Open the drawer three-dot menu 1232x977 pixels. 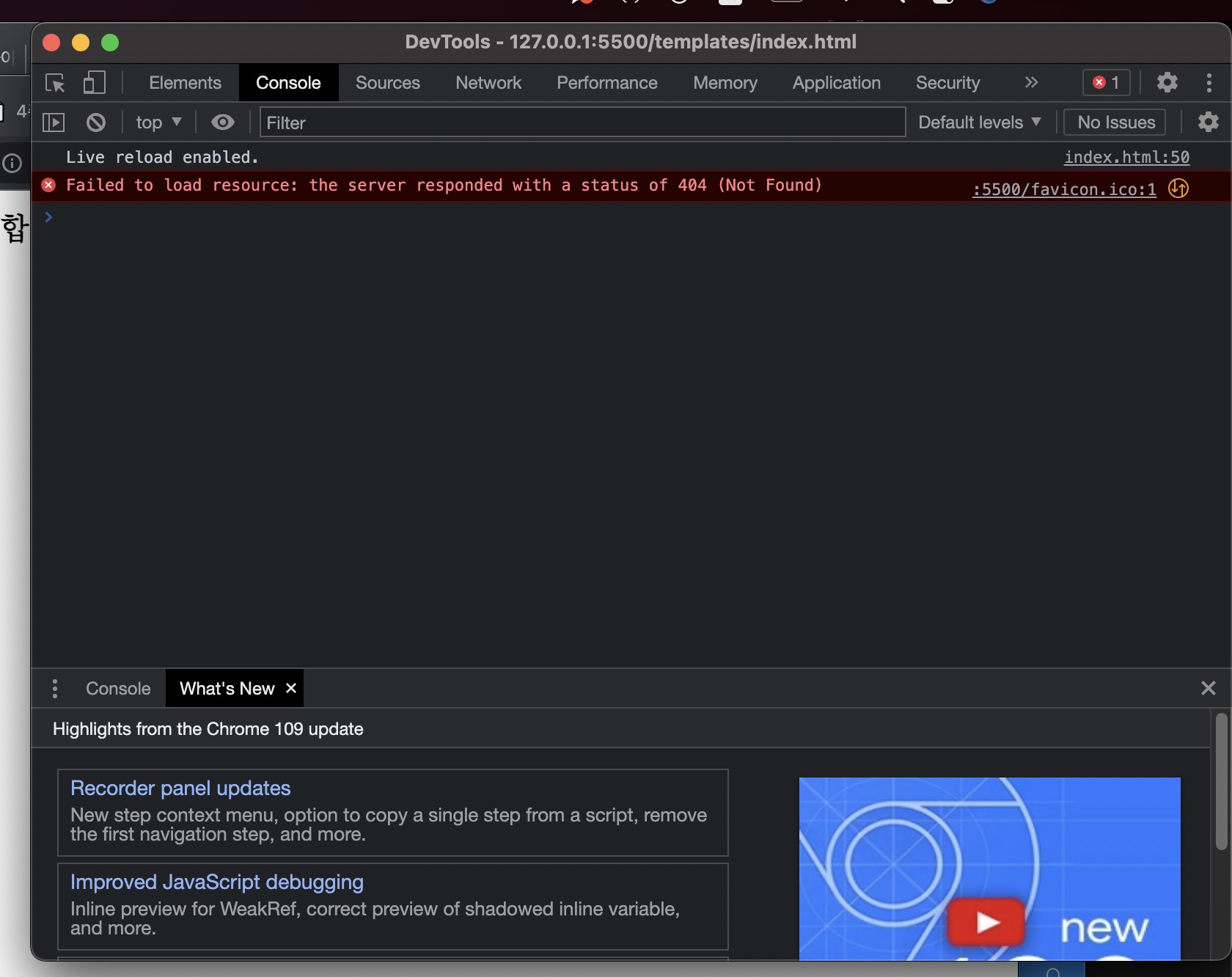[55, 689]
